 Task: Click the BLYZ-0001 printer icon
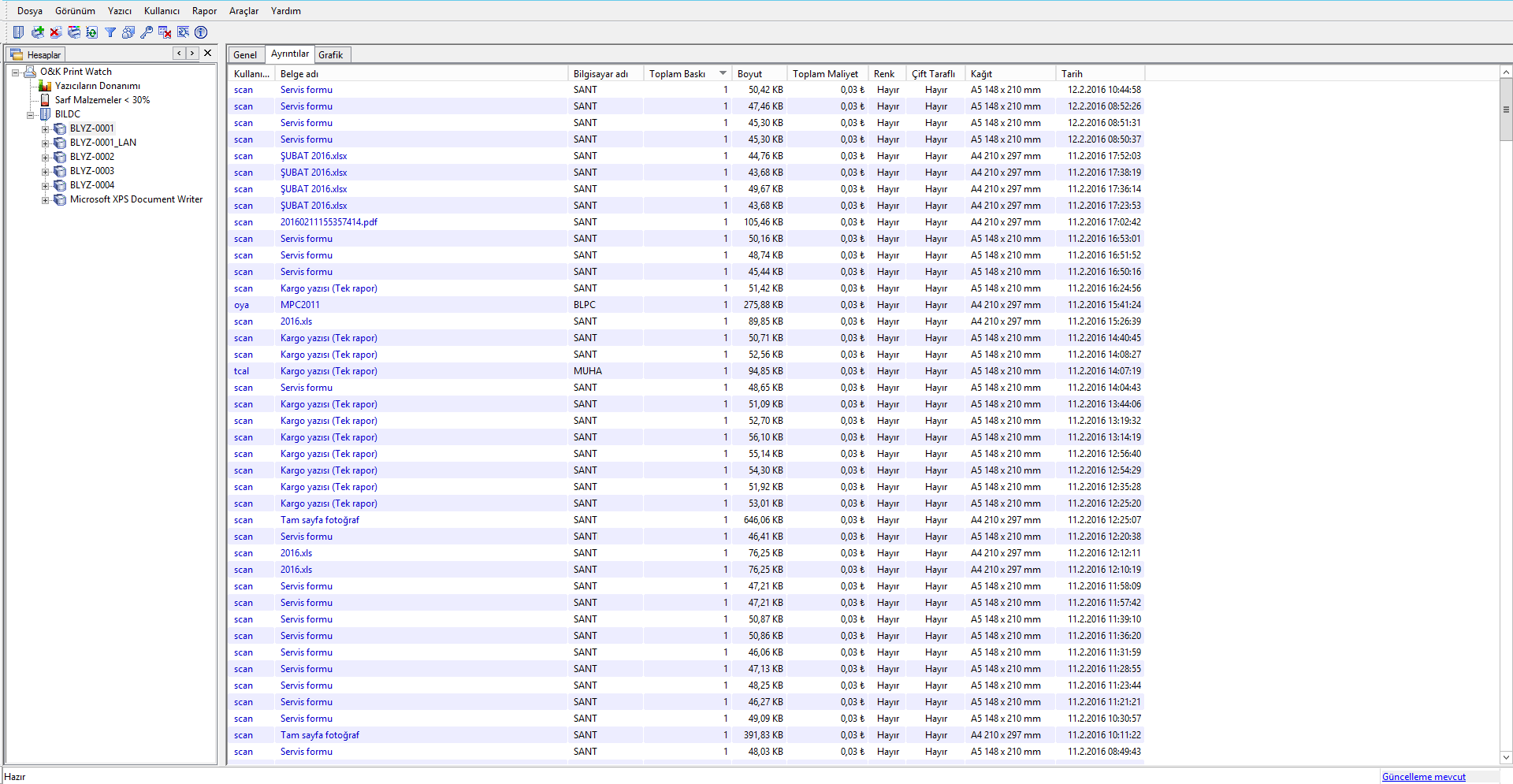pyautogui.click(x=60, y=128)
